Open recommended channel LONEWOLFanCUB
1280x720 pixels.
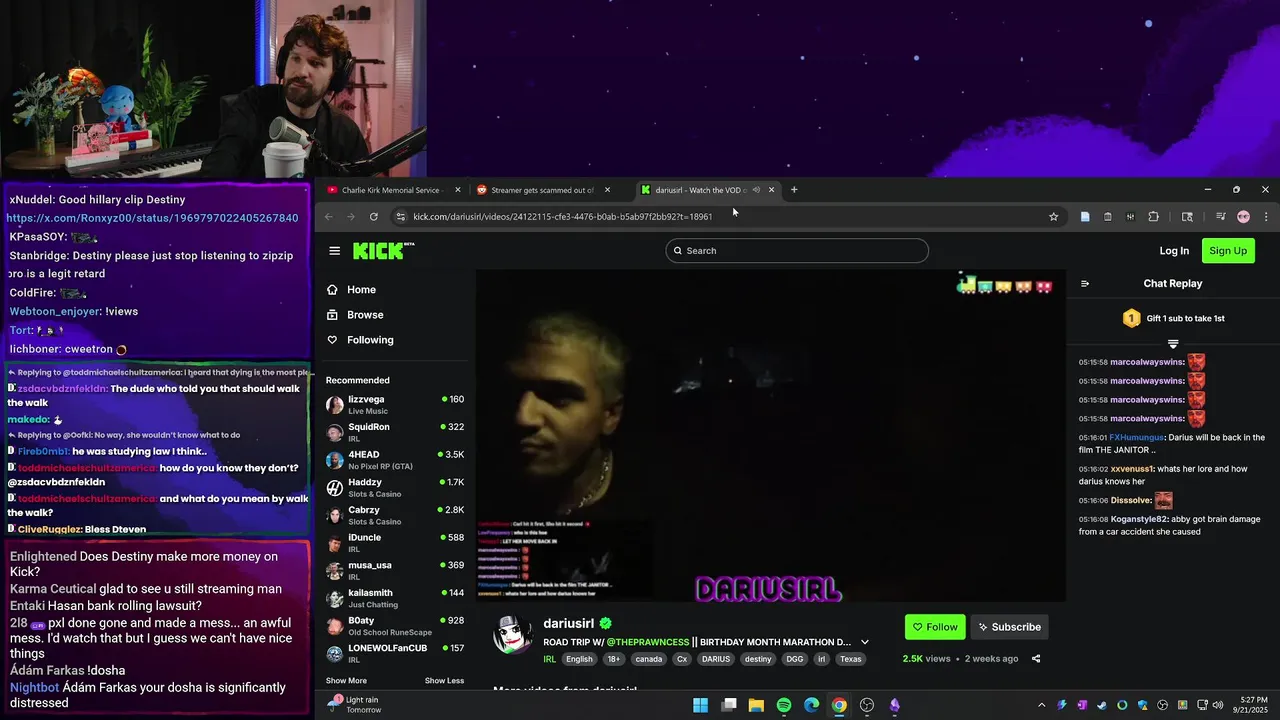(395, 653)
